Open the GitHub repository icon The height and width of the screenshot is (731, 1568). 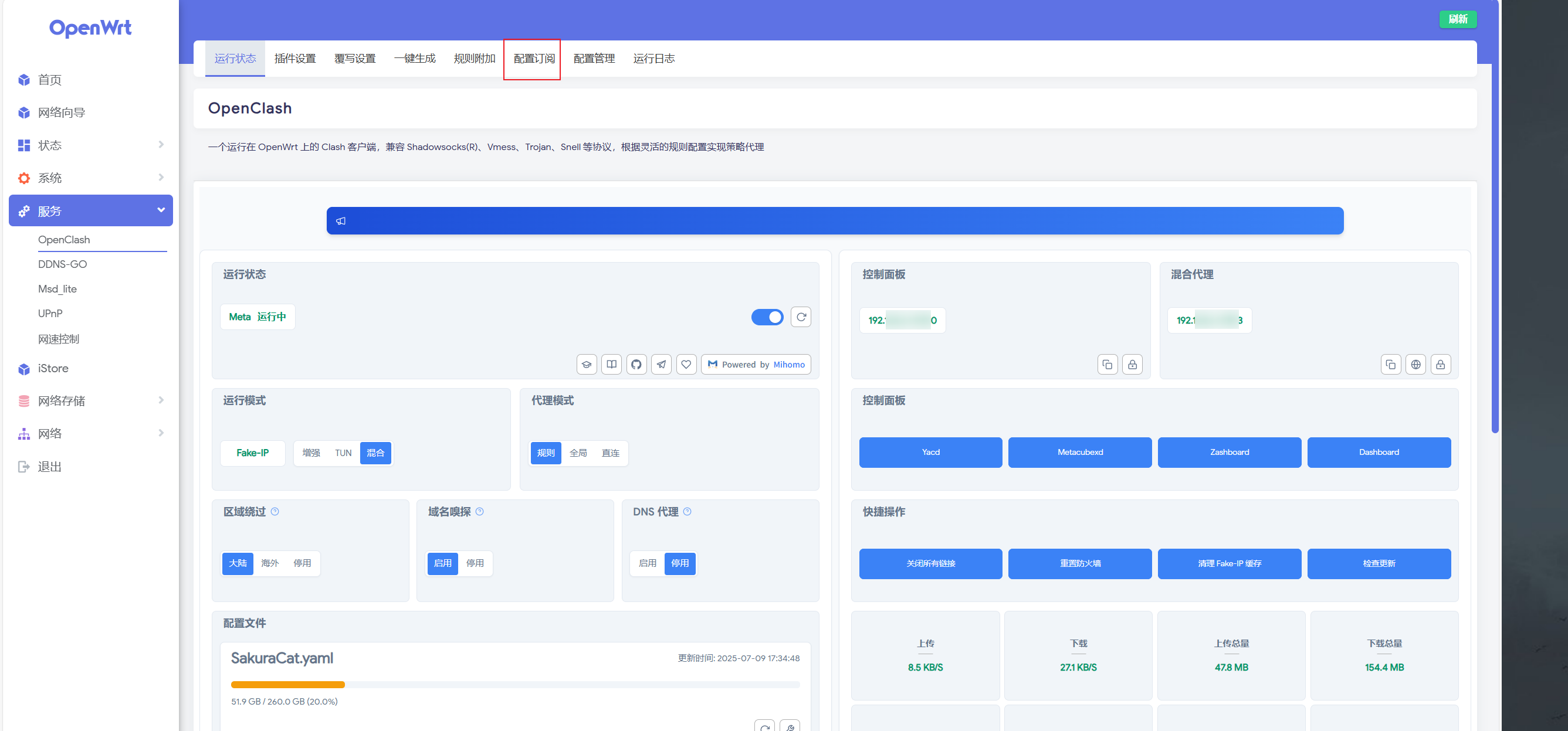(636, 364)
